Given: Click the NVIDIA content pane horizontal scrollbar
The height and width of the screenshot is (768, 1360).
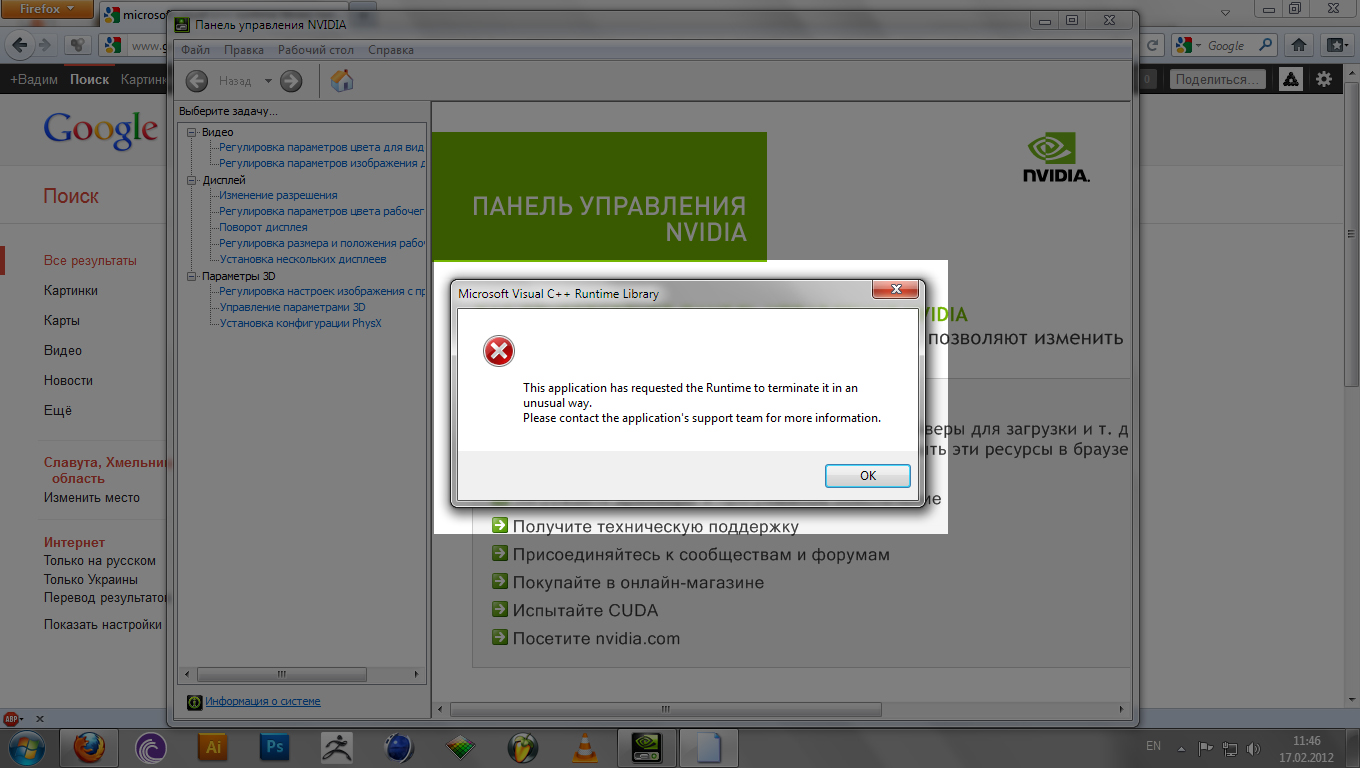Looking at the screenshot, I should [x=666, y=709].
